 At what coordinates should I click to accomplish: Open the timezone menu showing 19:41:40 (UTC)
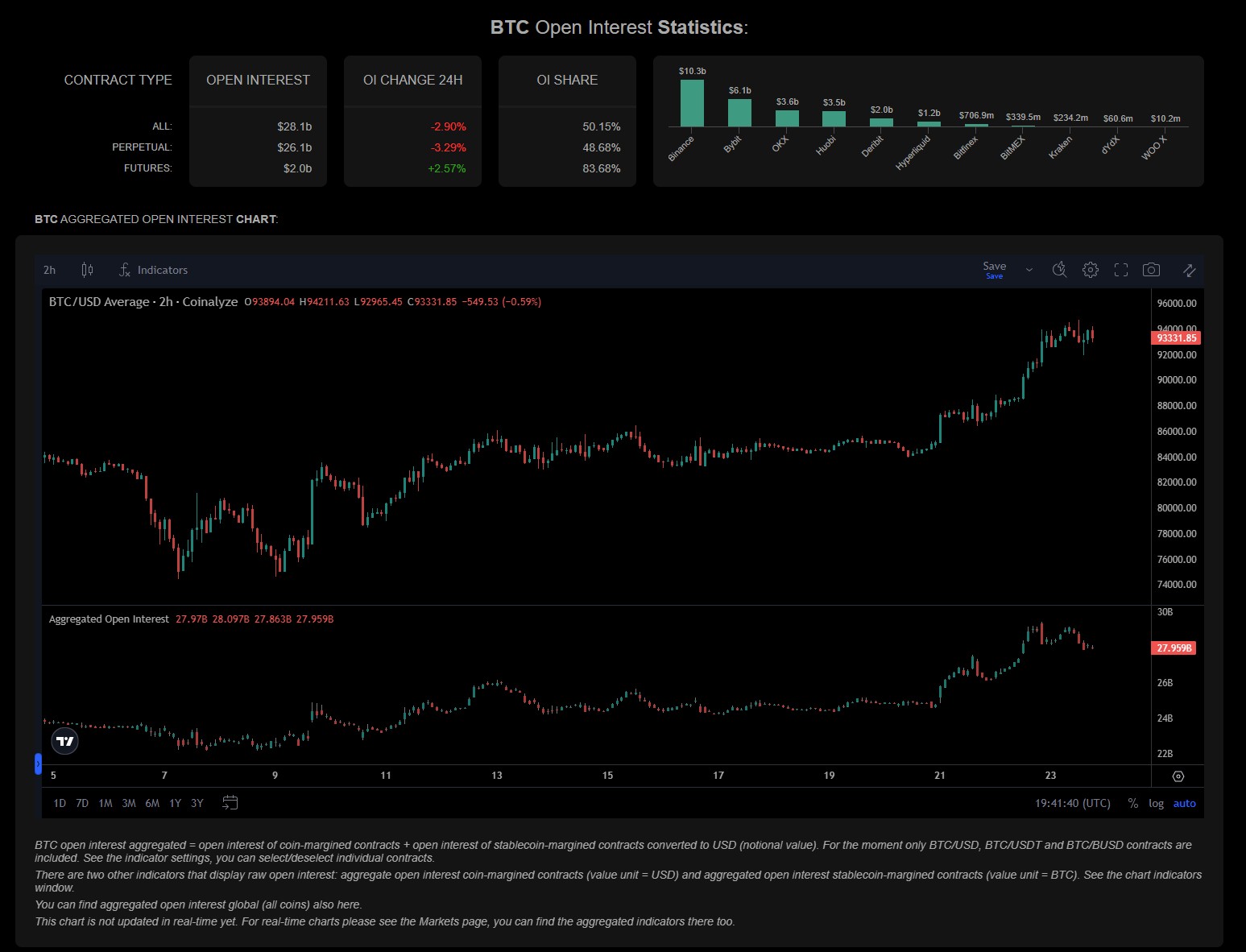(x=1072, y=803)
